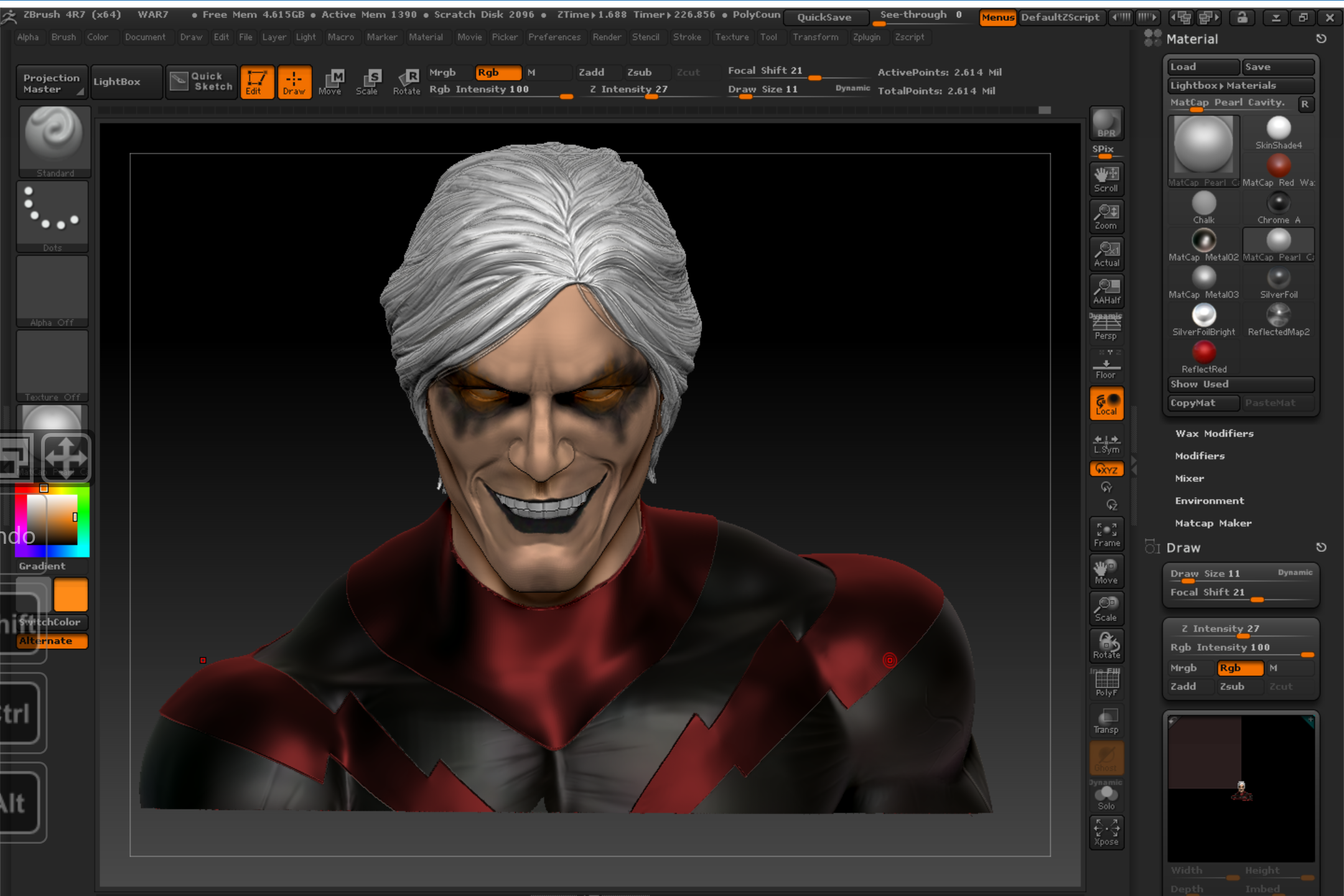The width and height of the screenshot is (1344, 896).
Task: Open the Standard brush thumbnail
Action: point(54,142)
